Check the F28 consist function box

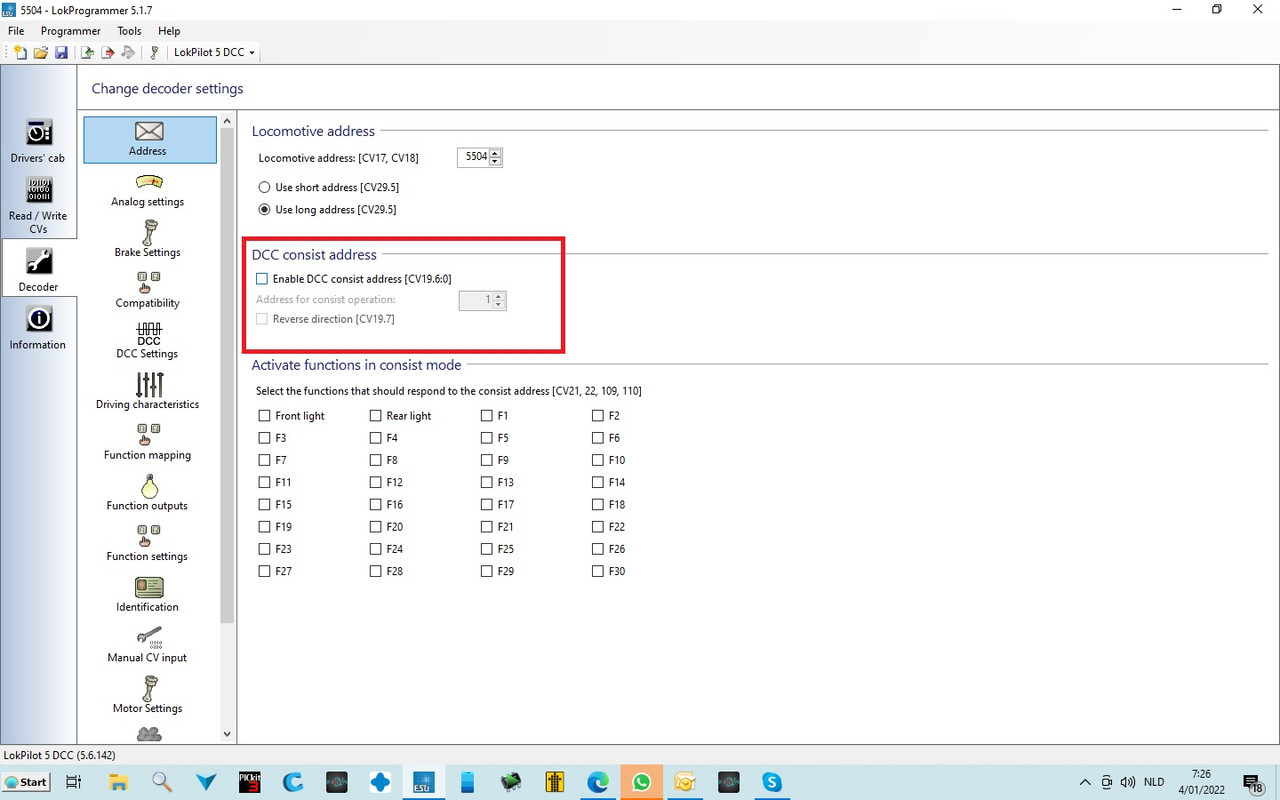[x=376, y=571]
